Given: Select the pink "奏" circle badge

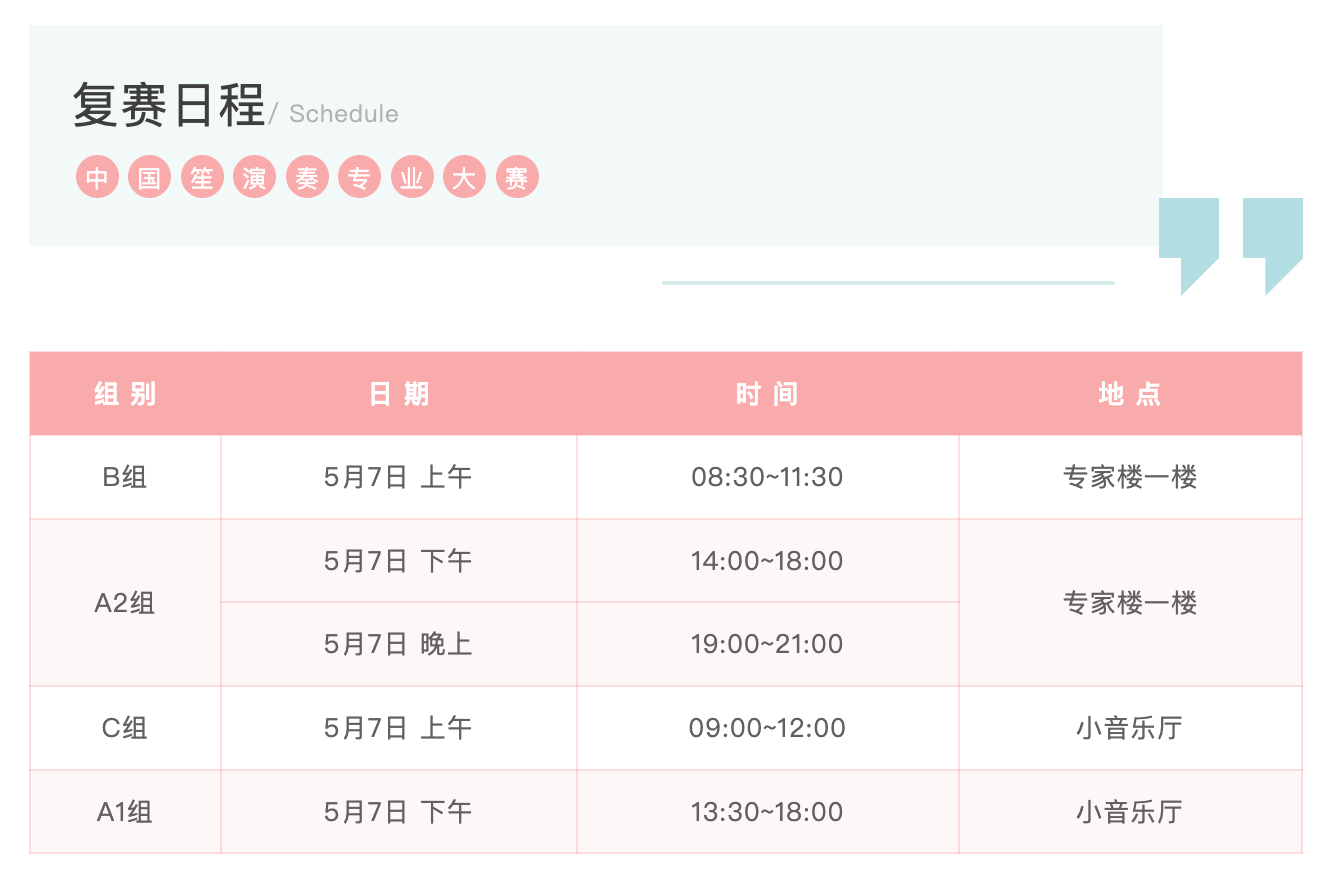Looking at the screenshot, I should [x=307, y=178].
